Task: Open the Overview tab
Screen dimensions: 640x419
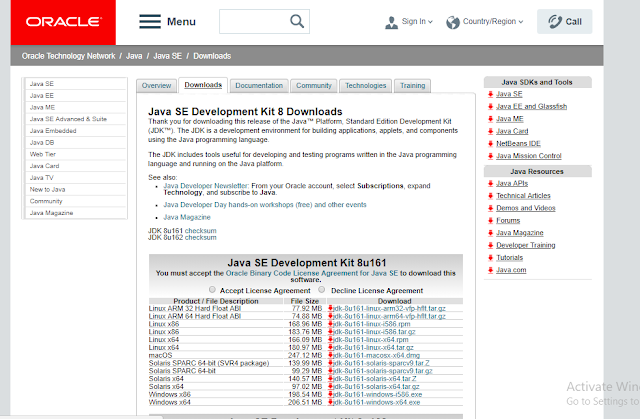Action: click(x=156, y=86)
